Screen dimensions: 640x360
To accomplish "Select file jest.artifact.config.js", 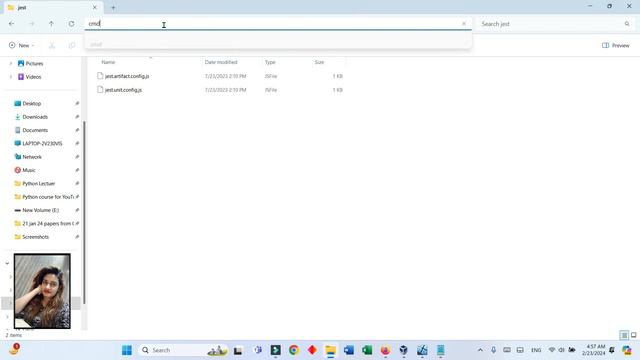I will coord(127,76).
